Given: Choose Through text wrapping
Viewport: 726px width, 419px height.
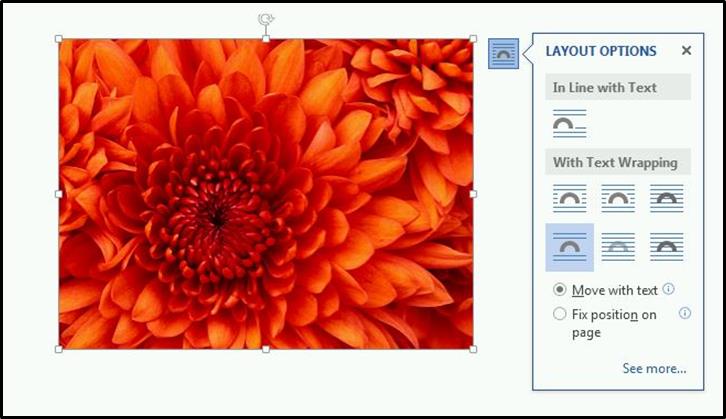Looking at the screenshot, I should [667, 198].
